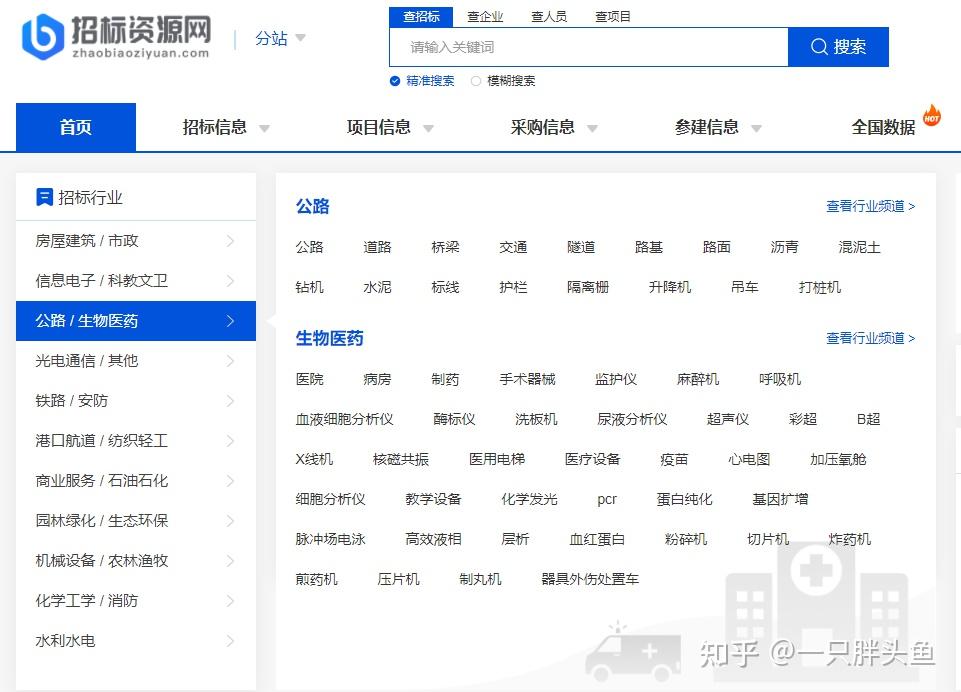Open 查看行业频道 link for 公路
The image size is (961, 692).
tap(870, 206)
